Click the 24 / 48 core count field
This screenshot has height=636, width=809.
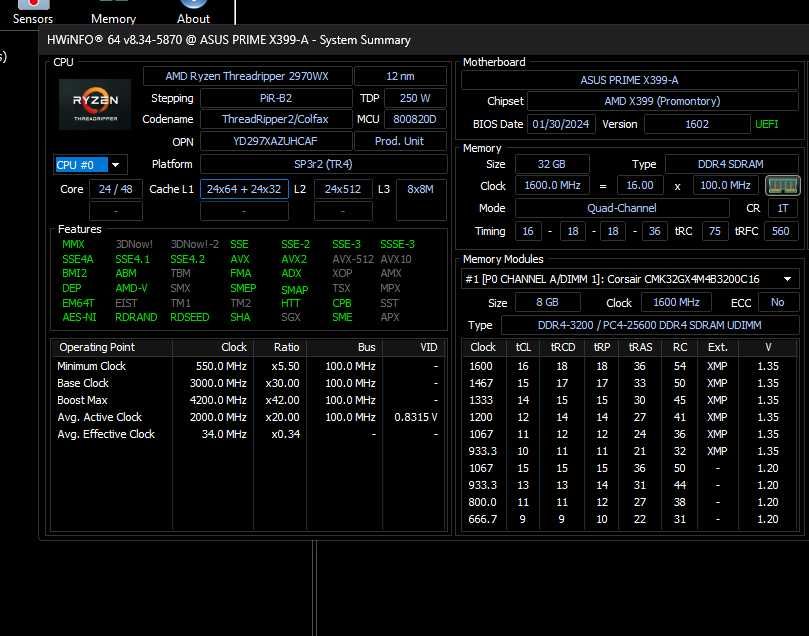click(116, 189)
